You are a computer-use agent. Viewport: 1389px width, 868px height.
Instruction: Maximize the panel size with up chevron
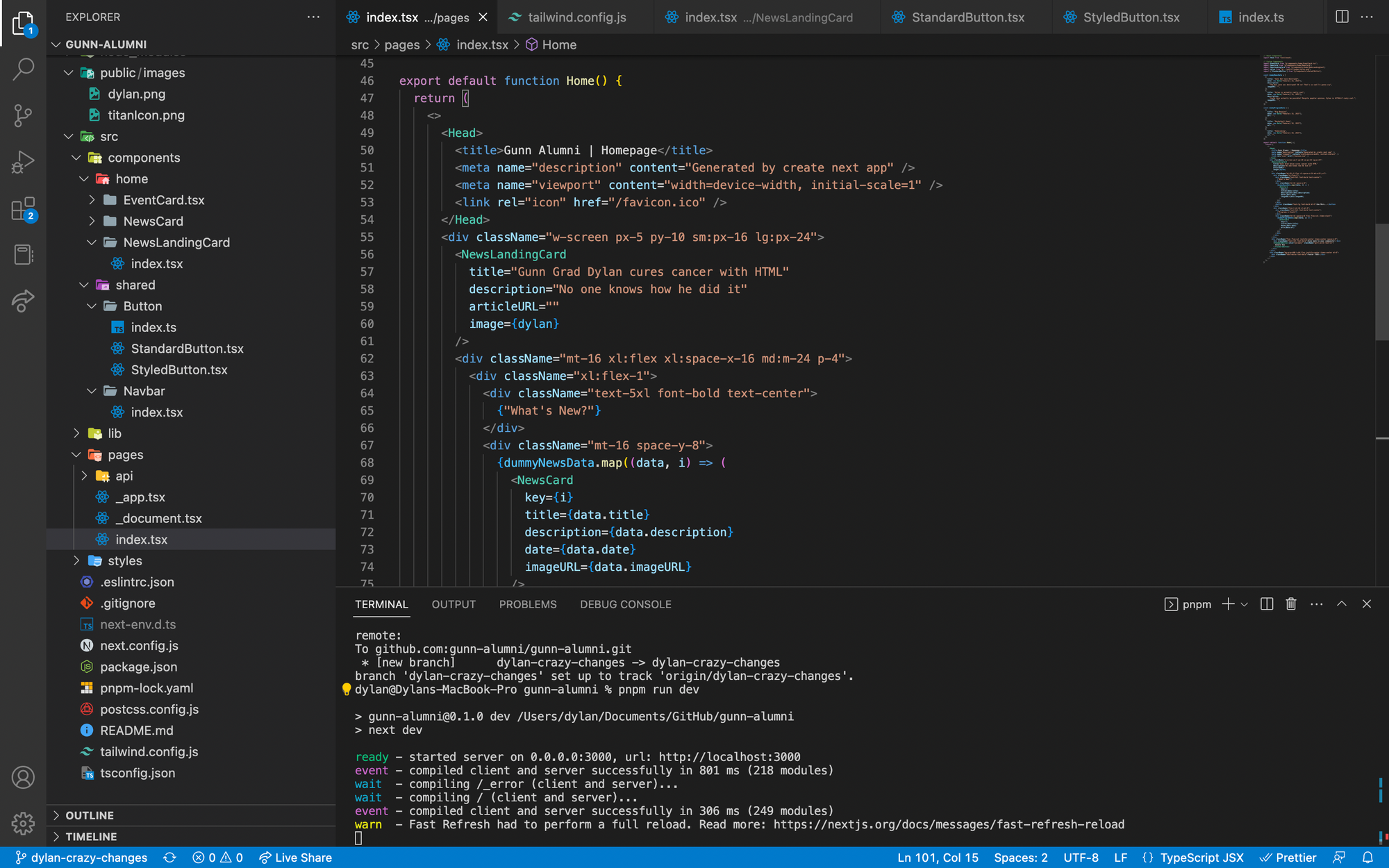point(1342,604)
